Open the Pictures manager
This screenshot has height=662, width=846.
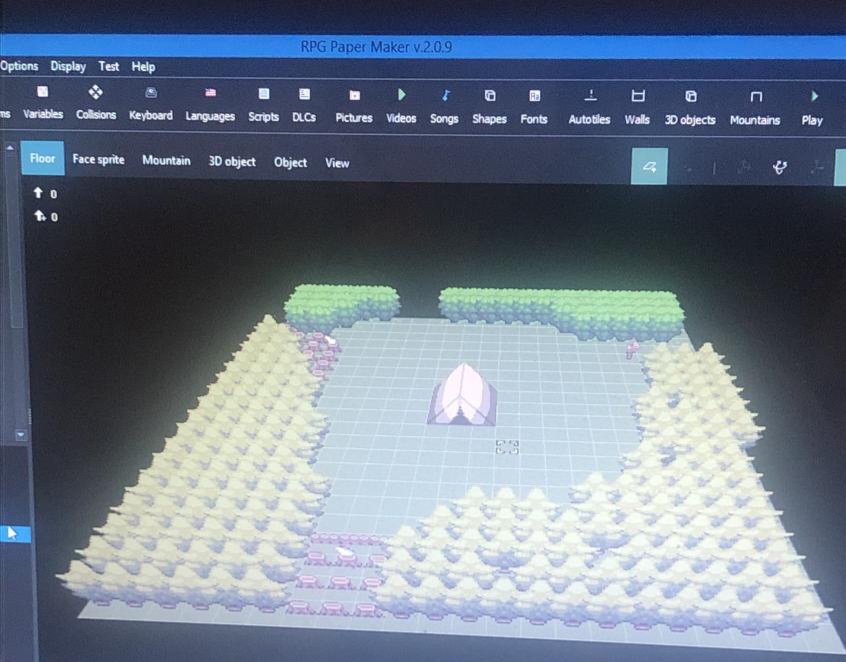point(354,106)
